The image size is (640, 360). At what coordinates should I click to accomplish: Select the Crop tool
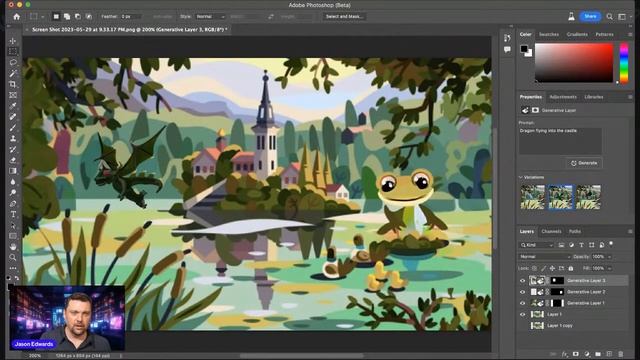click(x=13, y=84)
